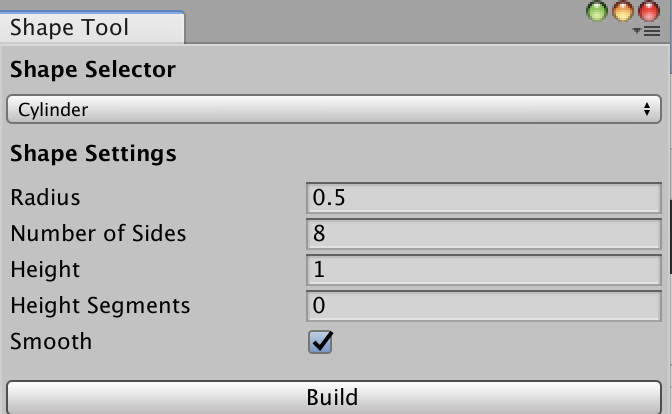Click the Height Segments label

point(100,306)
